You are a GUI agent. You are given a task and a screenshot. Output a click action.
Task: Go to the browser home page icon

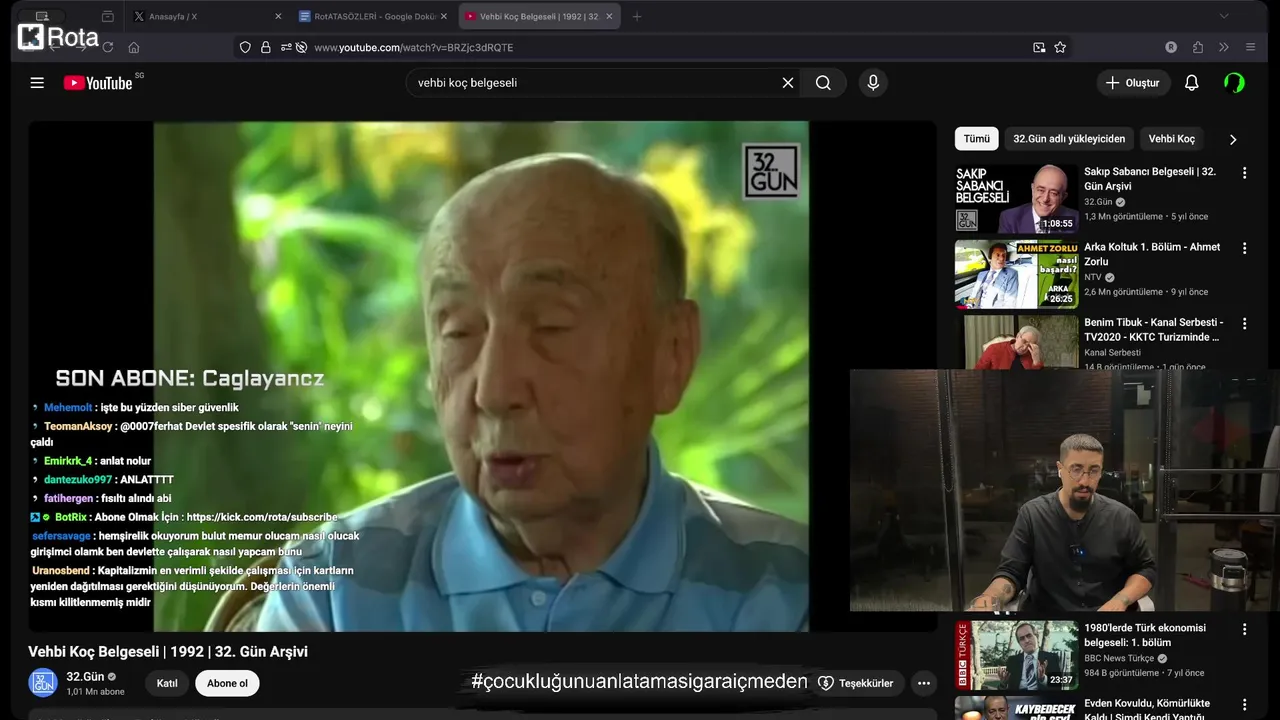[134, 47]
